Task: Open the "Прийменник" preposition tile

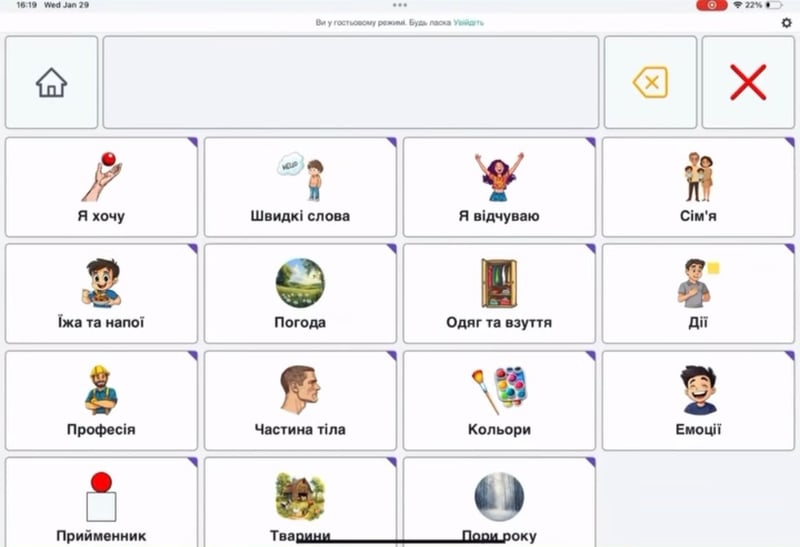Action: pyautogui.click(x=101, y=502)
